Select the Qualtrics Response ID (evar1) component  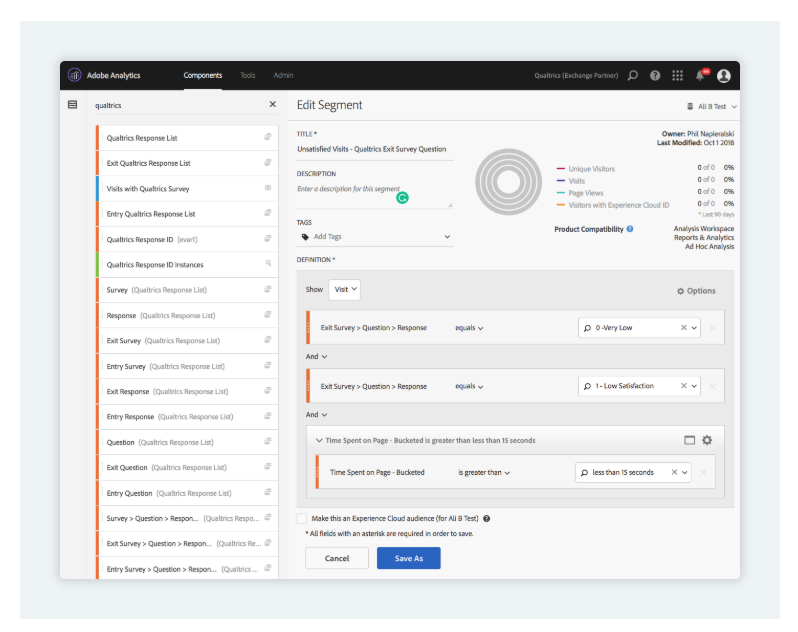[187, 239]
